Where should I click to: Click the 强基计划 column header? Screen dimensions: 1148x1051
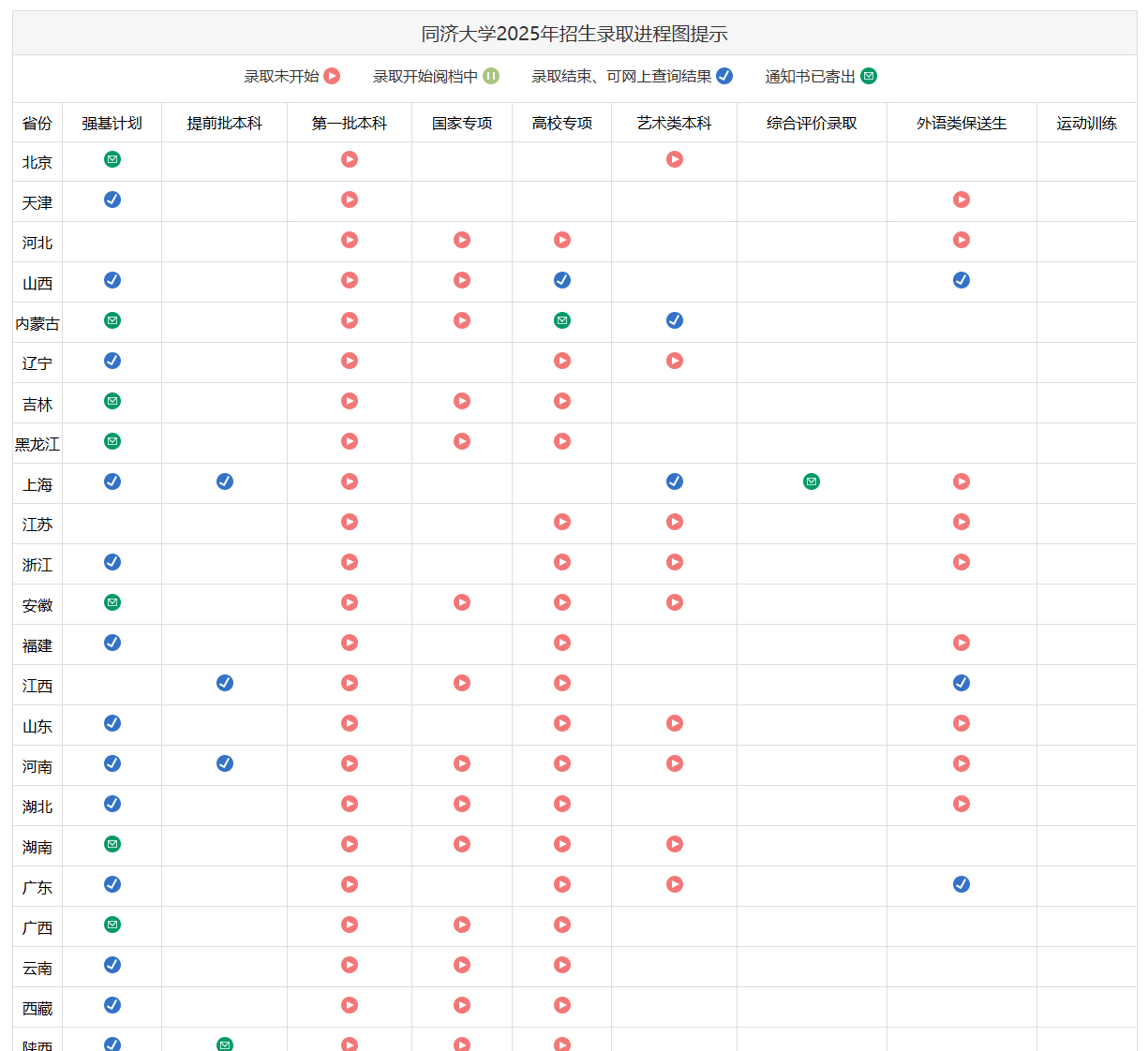pos(112,123)
